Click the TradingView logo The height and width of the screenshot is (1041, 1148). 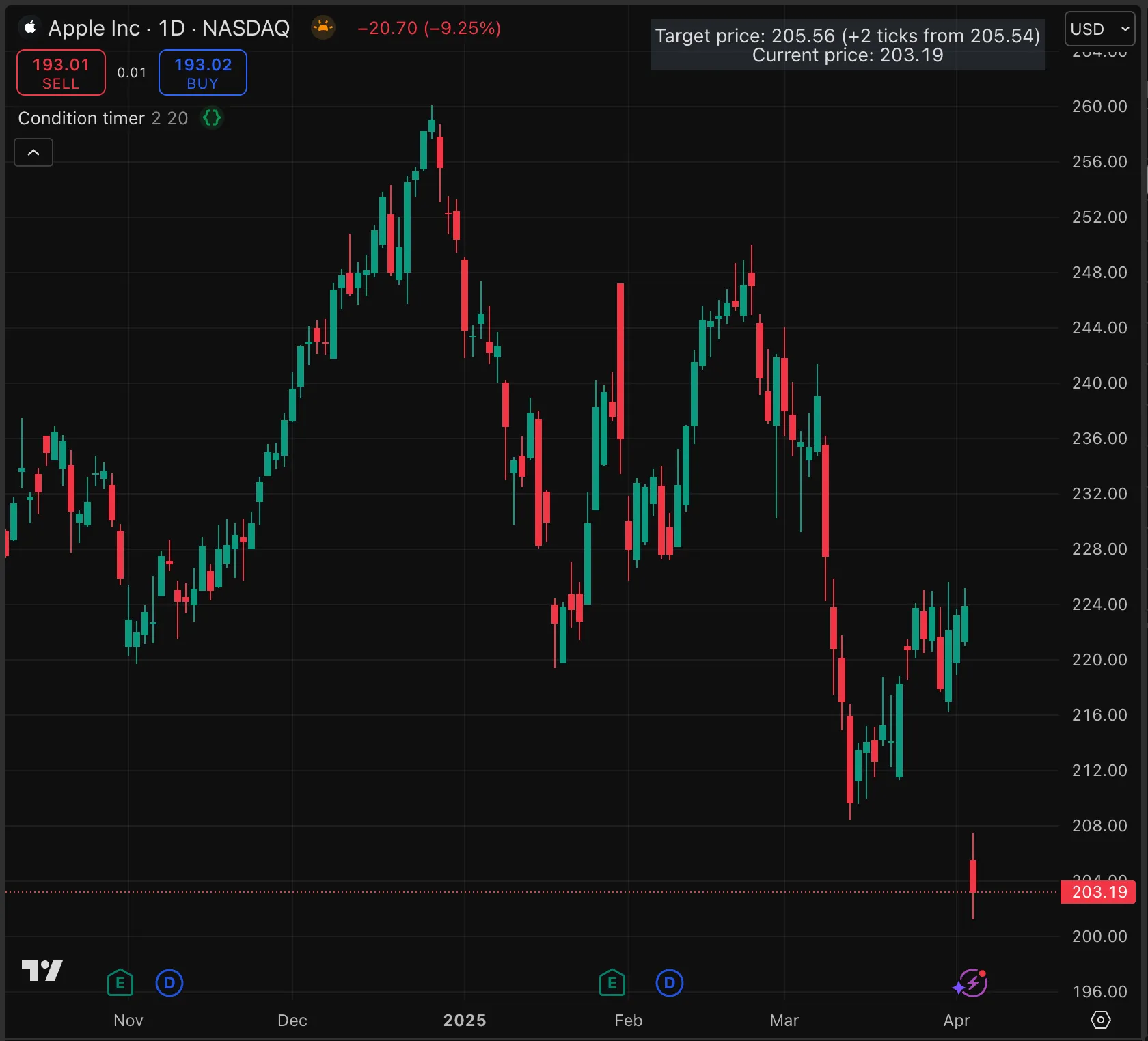point(42,970)
